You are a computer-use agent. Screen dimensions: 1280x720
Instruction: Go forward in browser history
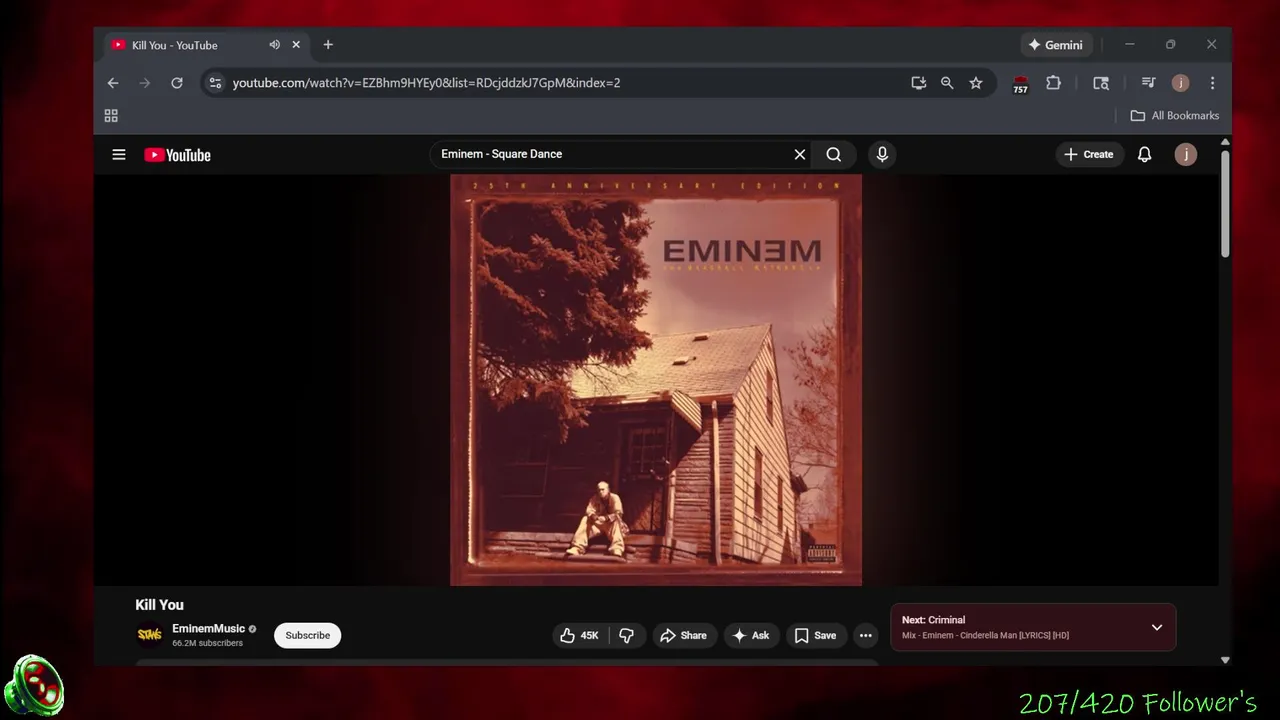pos(145,83)
